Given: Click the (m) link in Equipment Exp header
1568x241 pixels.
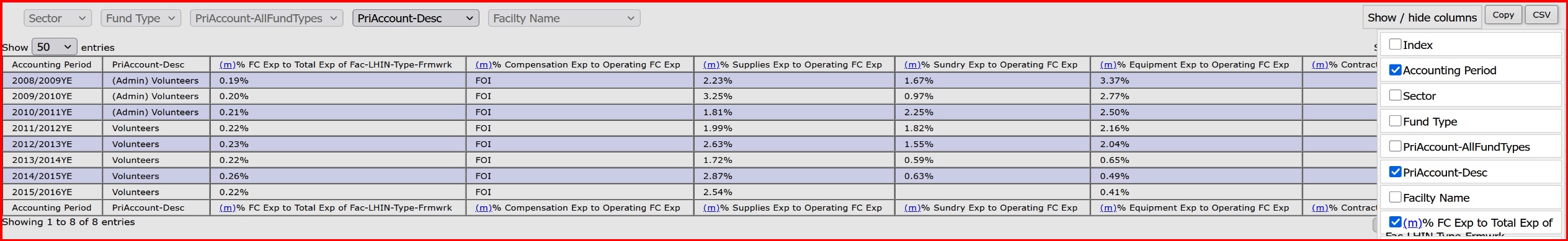Looking at the screenshot, I should click(x=1108, y=64).
